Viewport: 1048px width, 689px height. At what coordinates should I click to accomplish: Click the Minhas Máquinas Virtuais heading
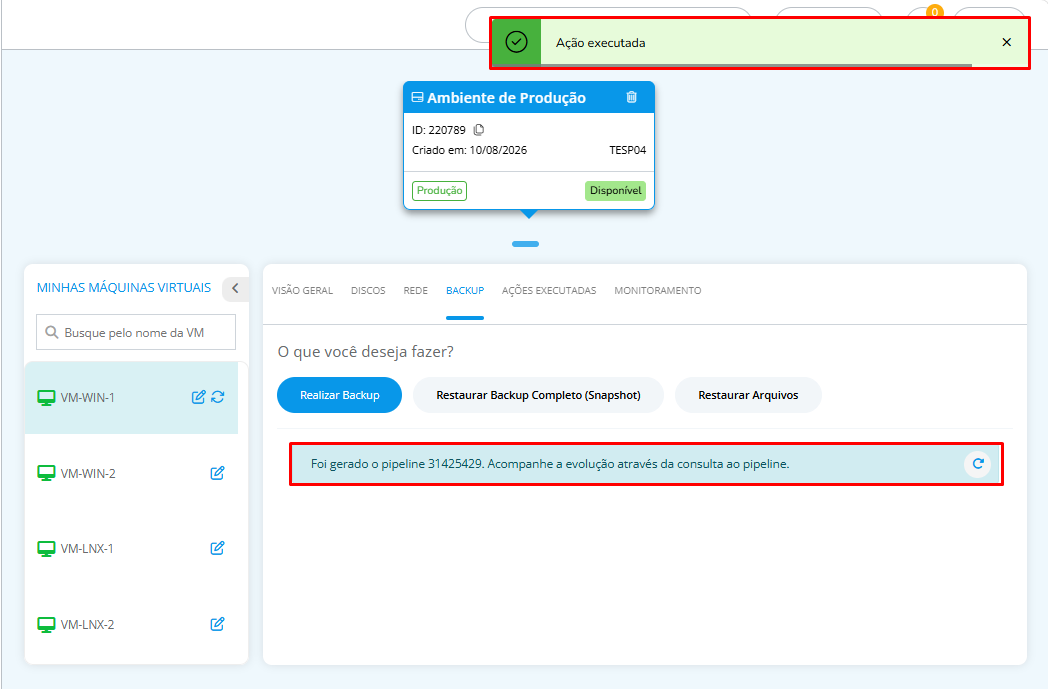pos(124,287)
